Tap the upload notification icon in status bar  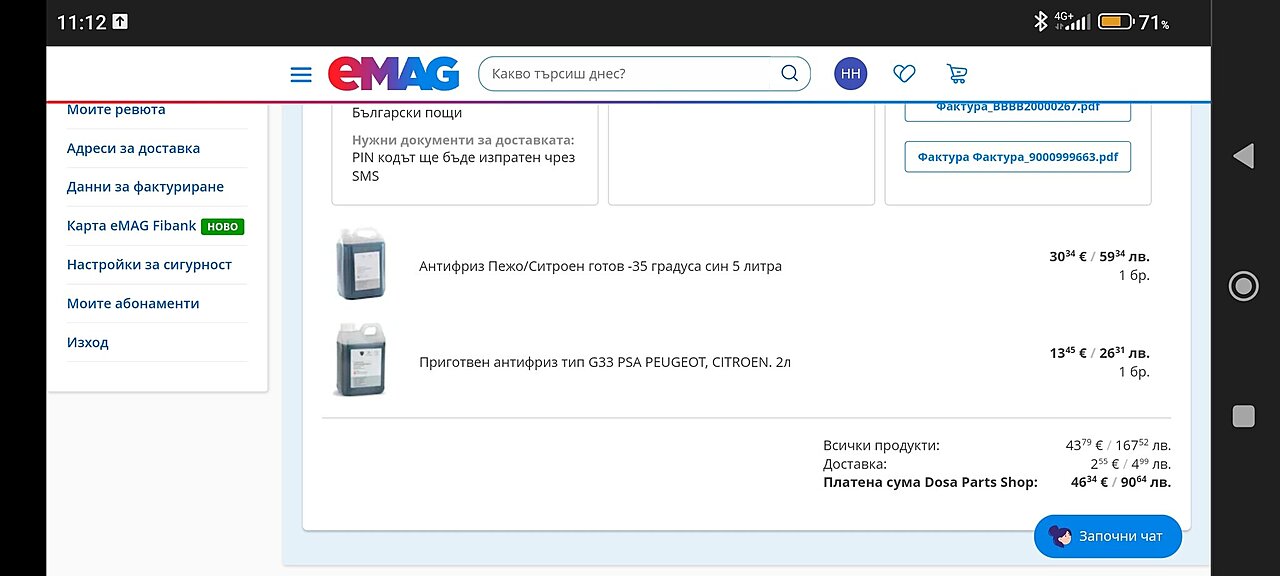(120, 21)
